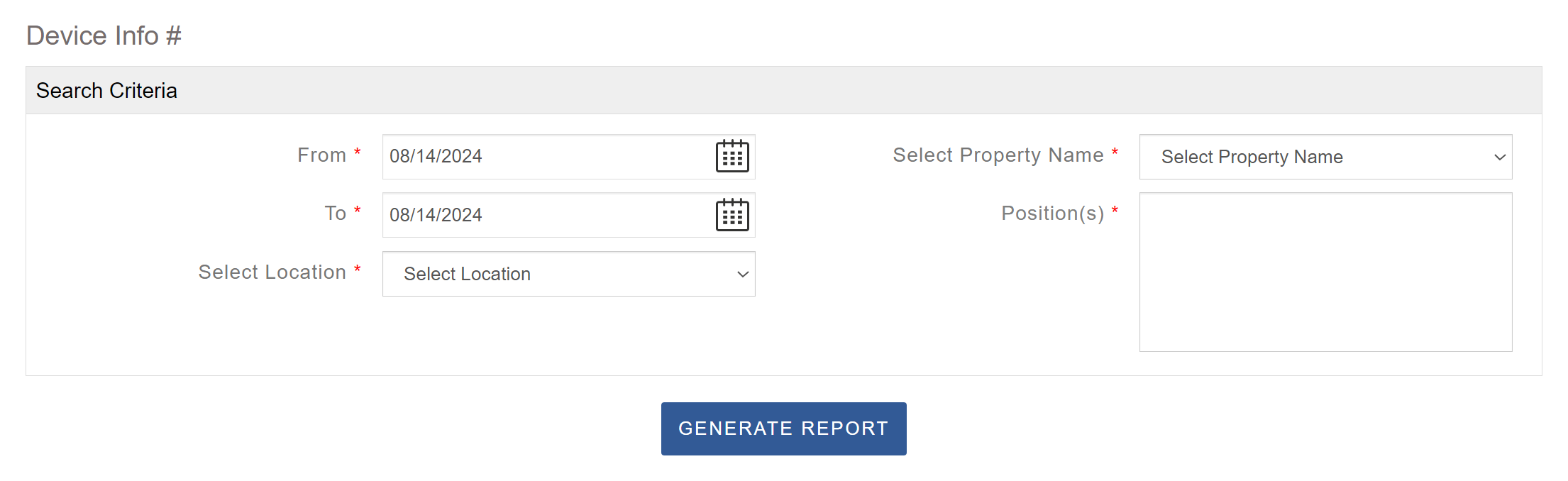Click the Device Info # page heading

click(x=104, y=35)
